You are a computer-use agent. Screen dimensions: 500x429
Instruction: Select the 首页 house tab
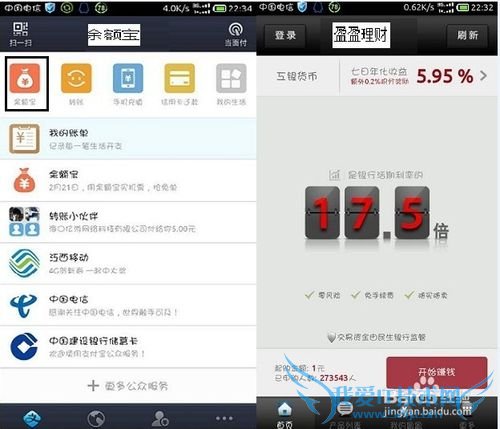click(x=285, y=415)
